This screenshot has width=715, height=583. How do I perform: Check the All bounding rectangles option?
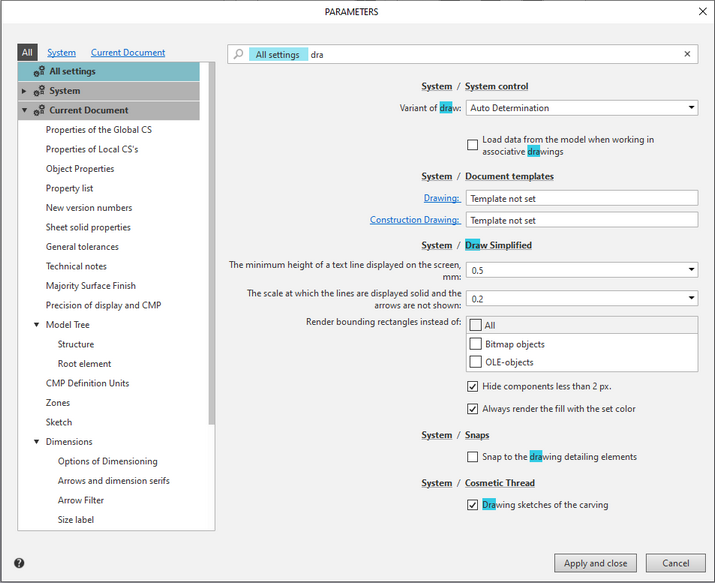pos(476,325)
